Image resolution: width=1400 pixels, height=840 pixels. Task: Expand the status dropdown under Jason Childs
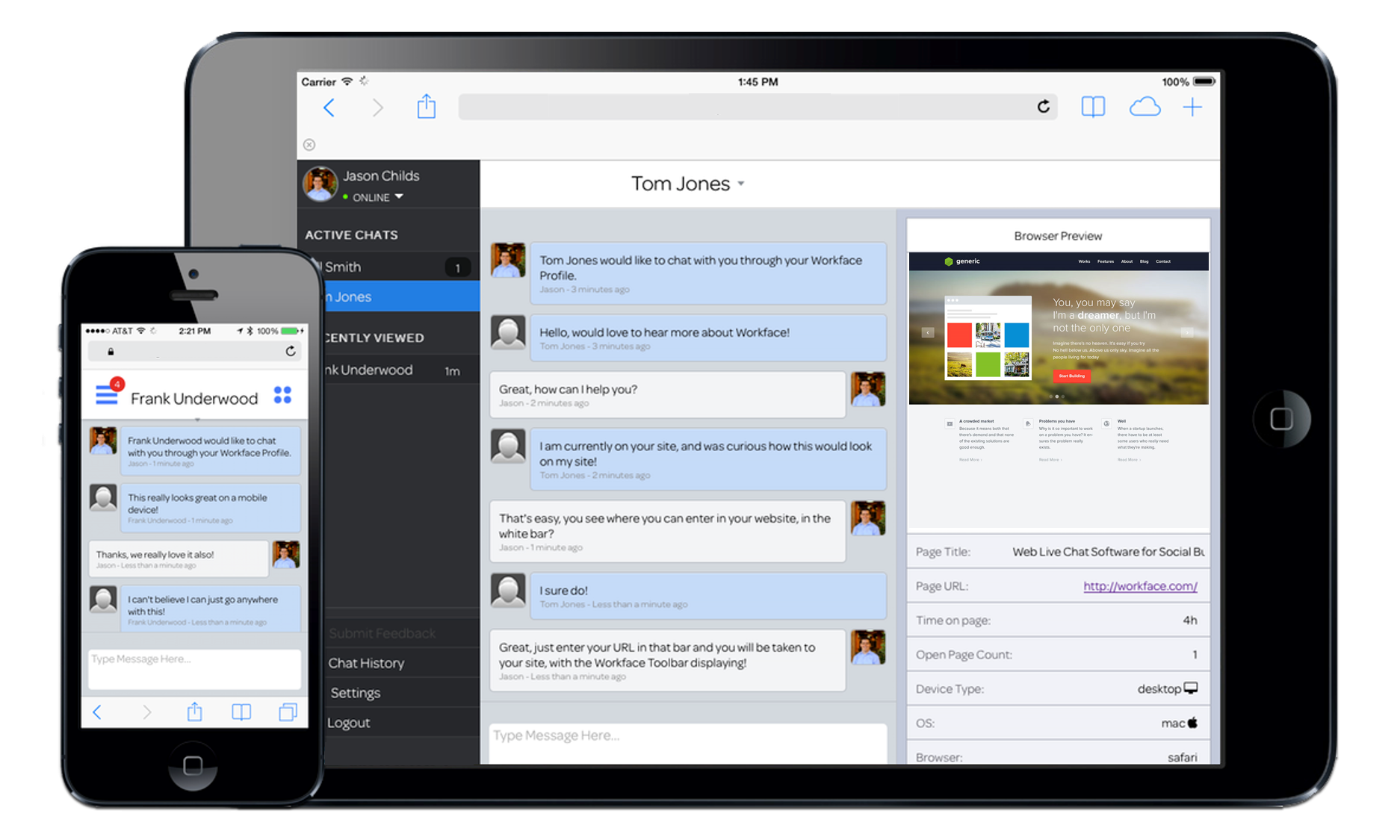[x=399, y=197]
